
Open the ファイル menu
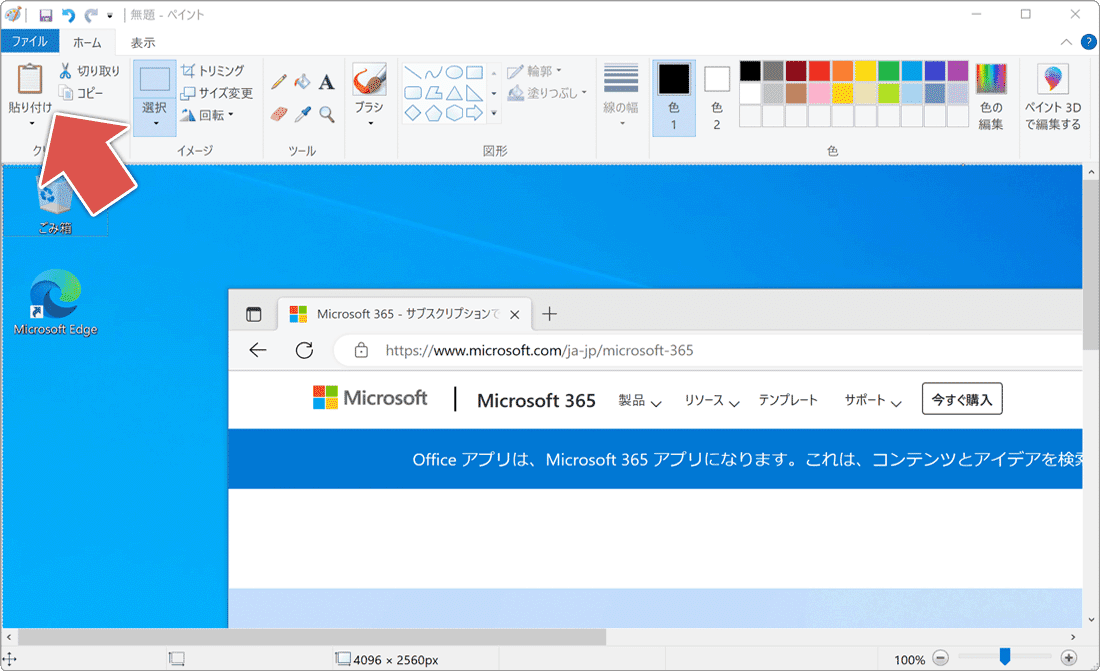pos(30,41)
